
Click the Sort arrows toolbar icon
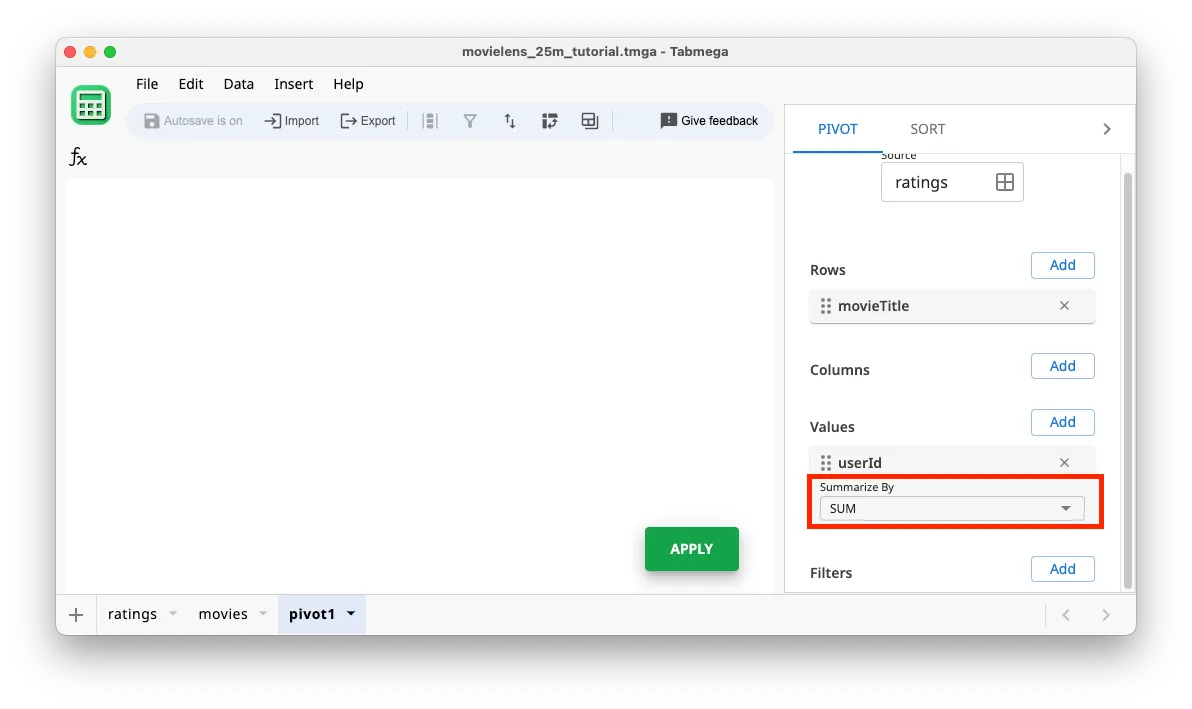(x=510, y=120)
